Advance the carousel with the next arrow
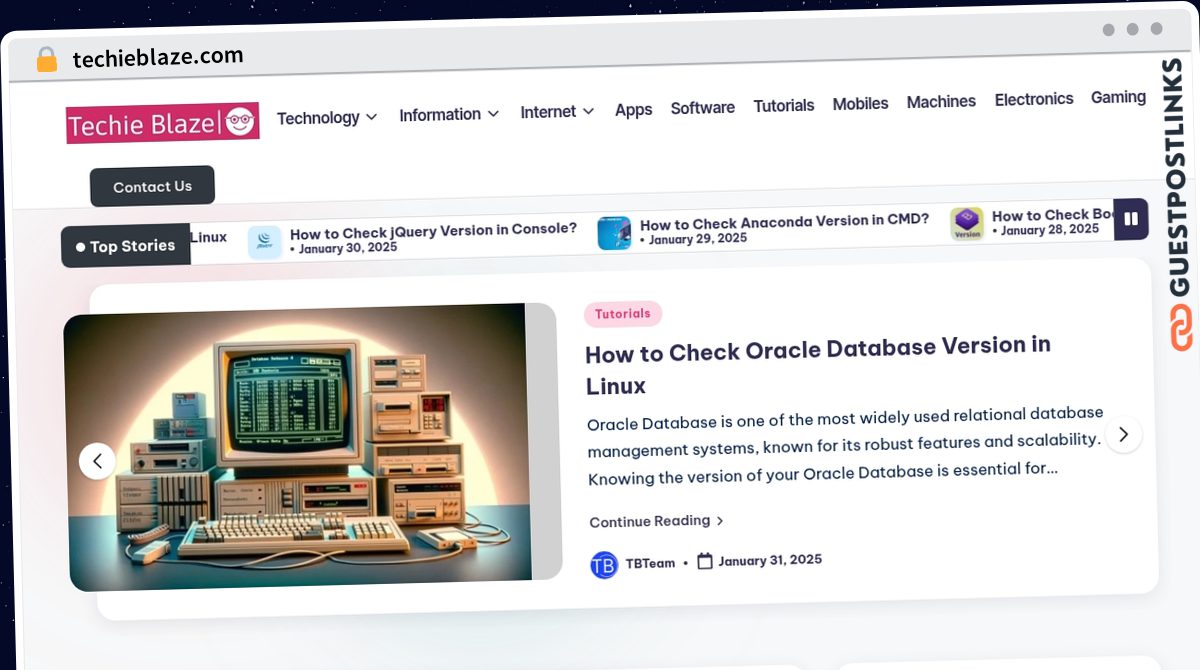 (1123, 434)
